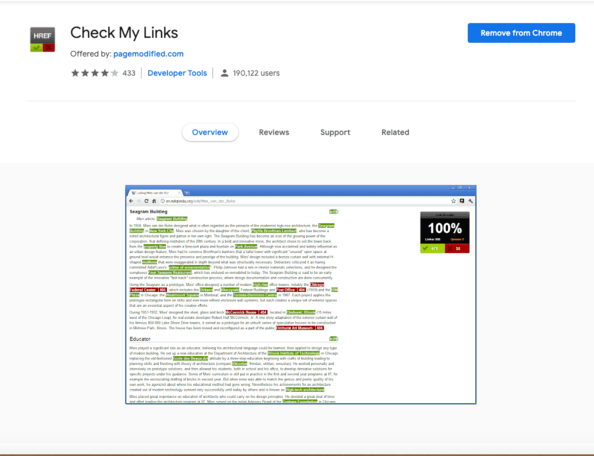Image resolution: width=594 pixels, height=456 pixels.
Task: Click the extension screenshot preview image
Action: pyautogui.click(x=301, y=295)
